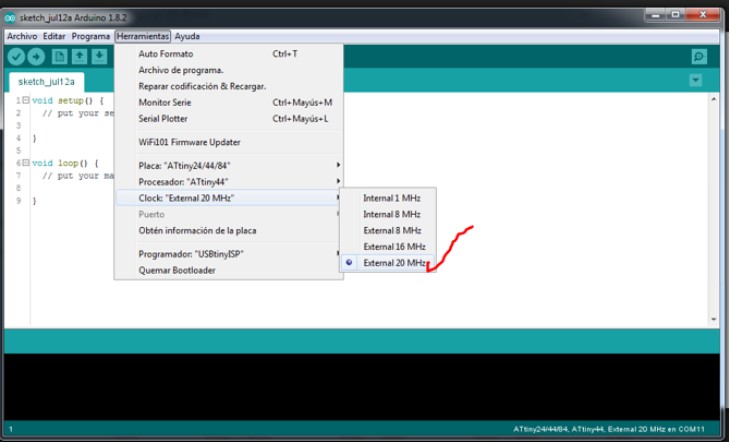Choose Archivo de programa
Screen dimensions: 729x442
pyautogui.click(x=229, y=70)
